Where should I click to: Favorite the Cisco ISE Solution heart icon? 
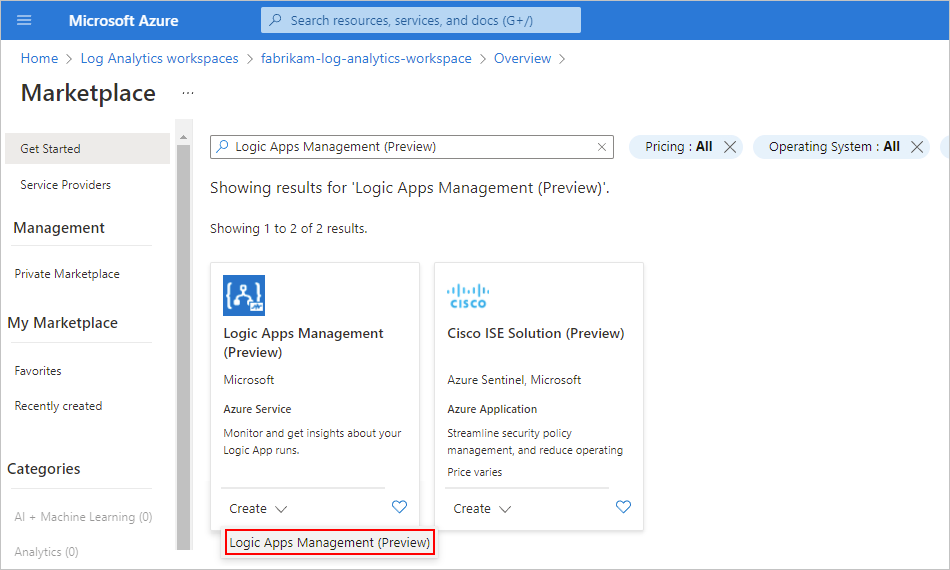(623, 507)
